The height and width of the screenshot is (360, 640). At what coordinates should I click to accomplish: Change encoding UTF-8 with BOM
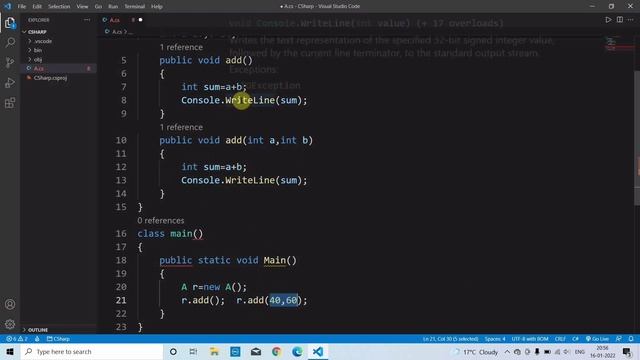click(x=530, y=339)
